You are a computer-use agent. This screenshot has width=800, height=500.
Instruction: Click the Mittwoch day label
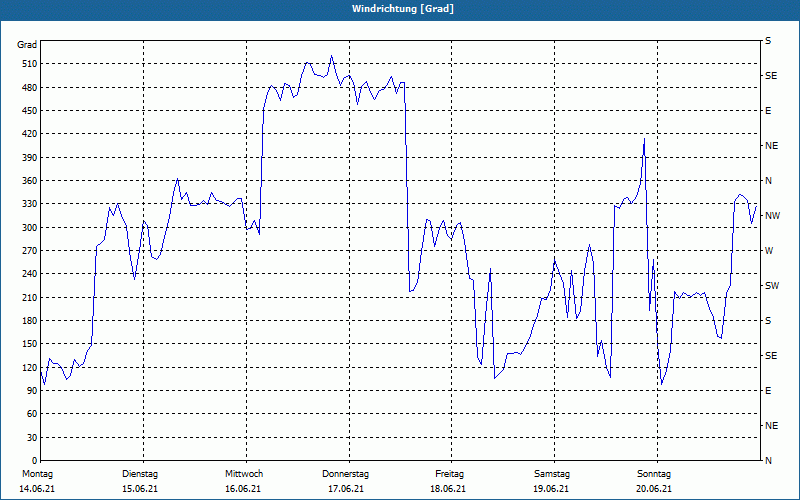(244, 474)
